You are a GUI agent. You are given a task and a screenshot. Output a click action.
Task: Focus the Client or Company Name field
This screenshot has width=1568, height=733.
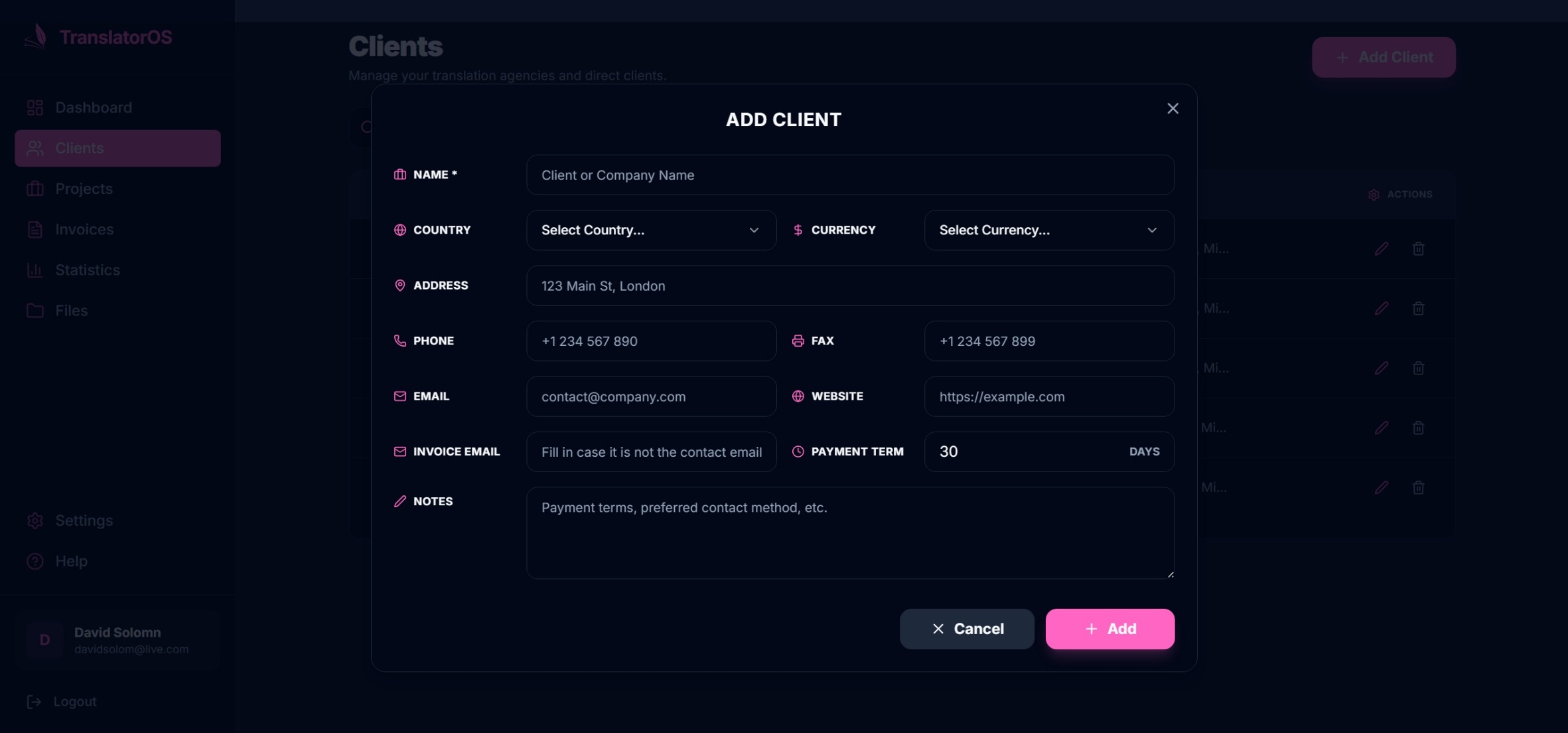(849, 175)
